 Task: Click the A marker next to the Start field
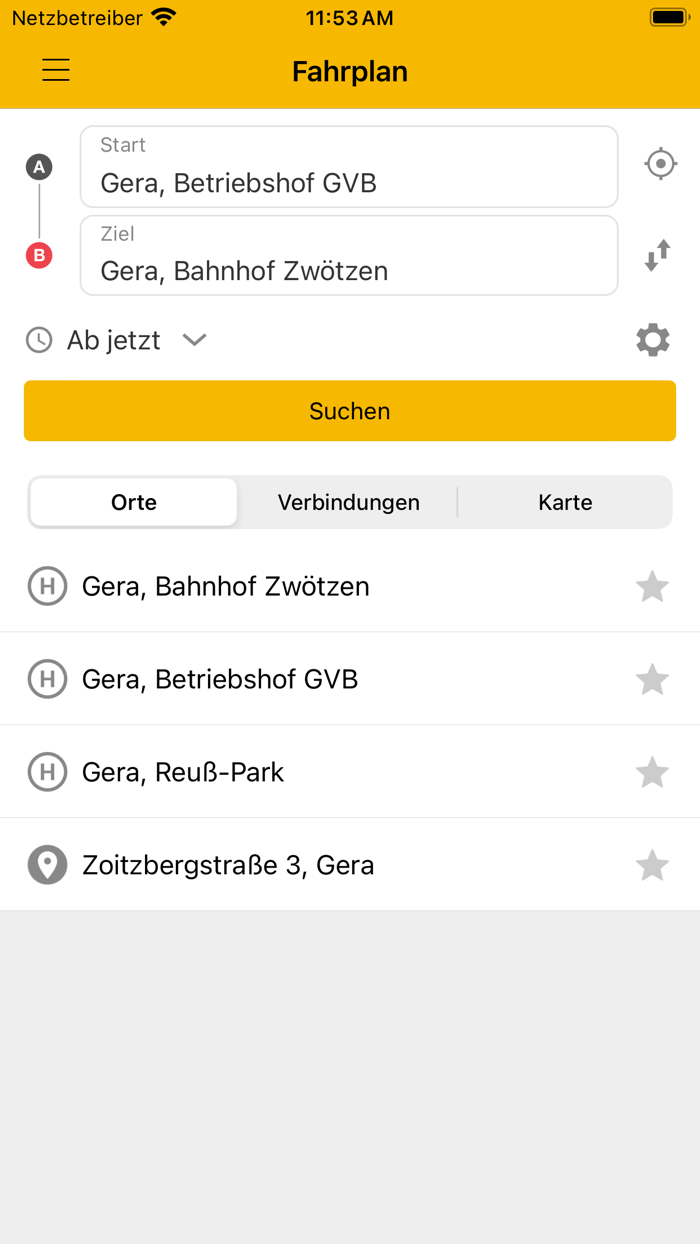pos(38,167)
